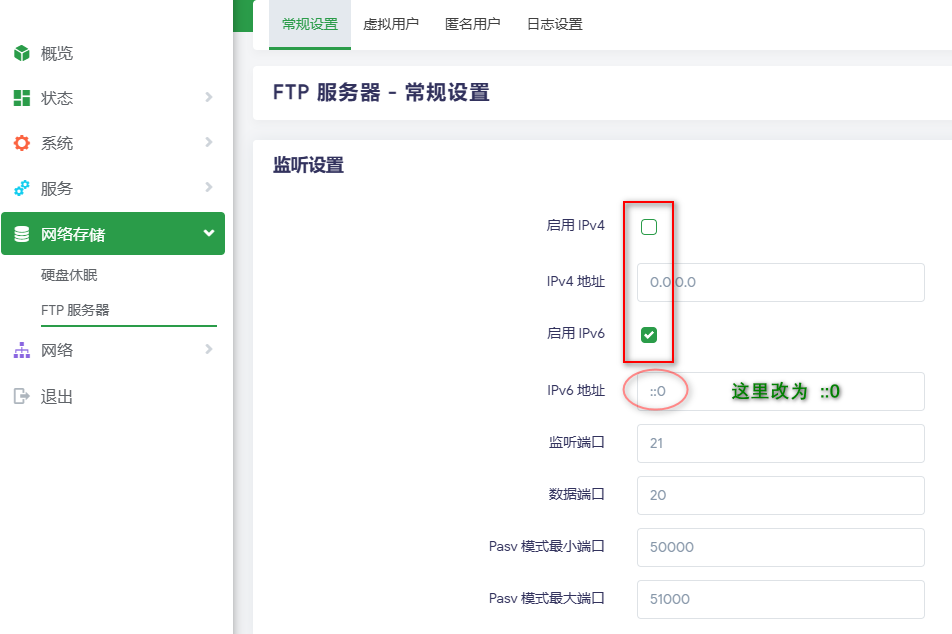Click the orange System gear icon
This screenshot has width=952, height=634.
(x=21, y=143)
